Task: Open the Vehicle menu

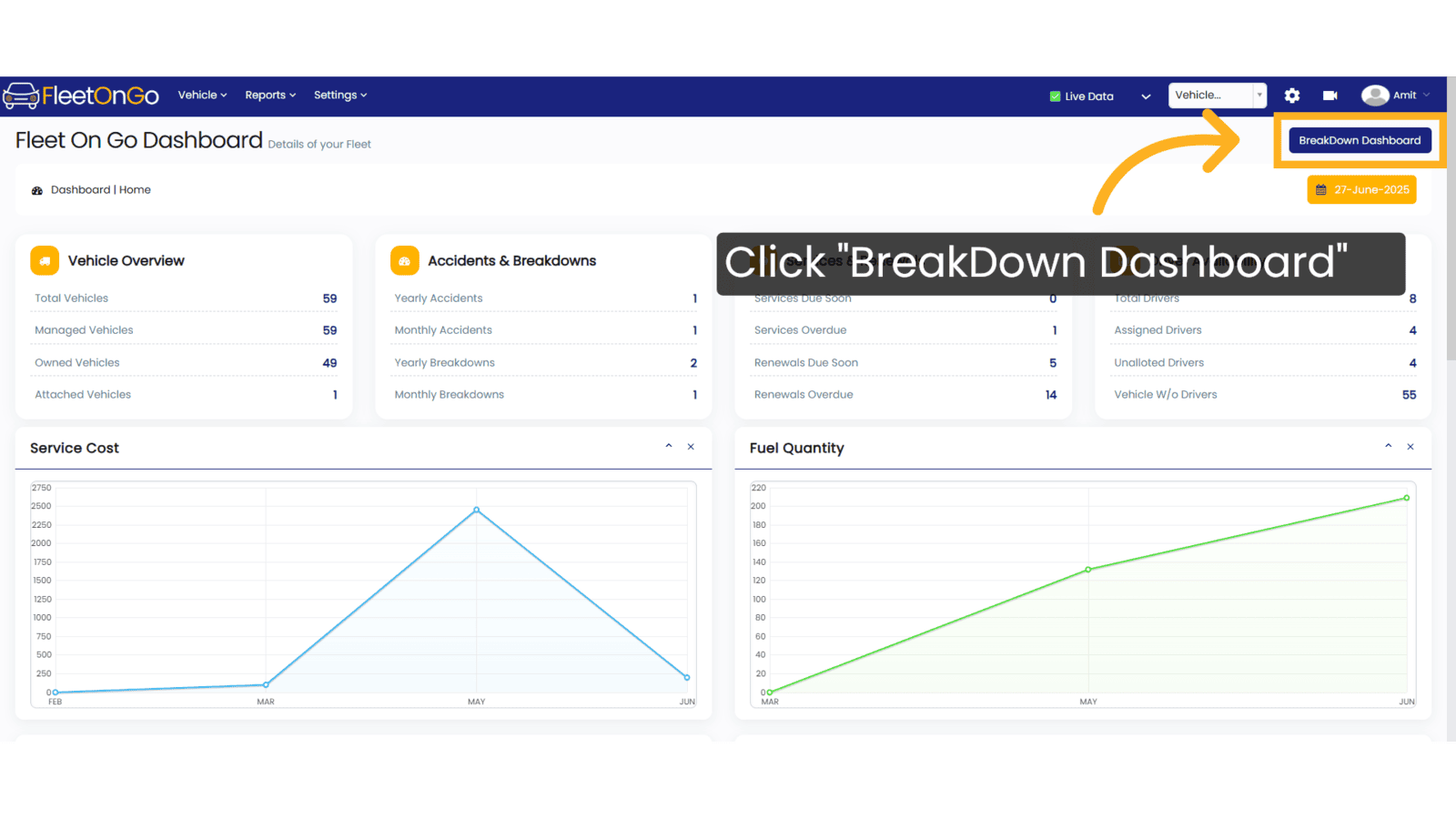Action: point(202,95)
